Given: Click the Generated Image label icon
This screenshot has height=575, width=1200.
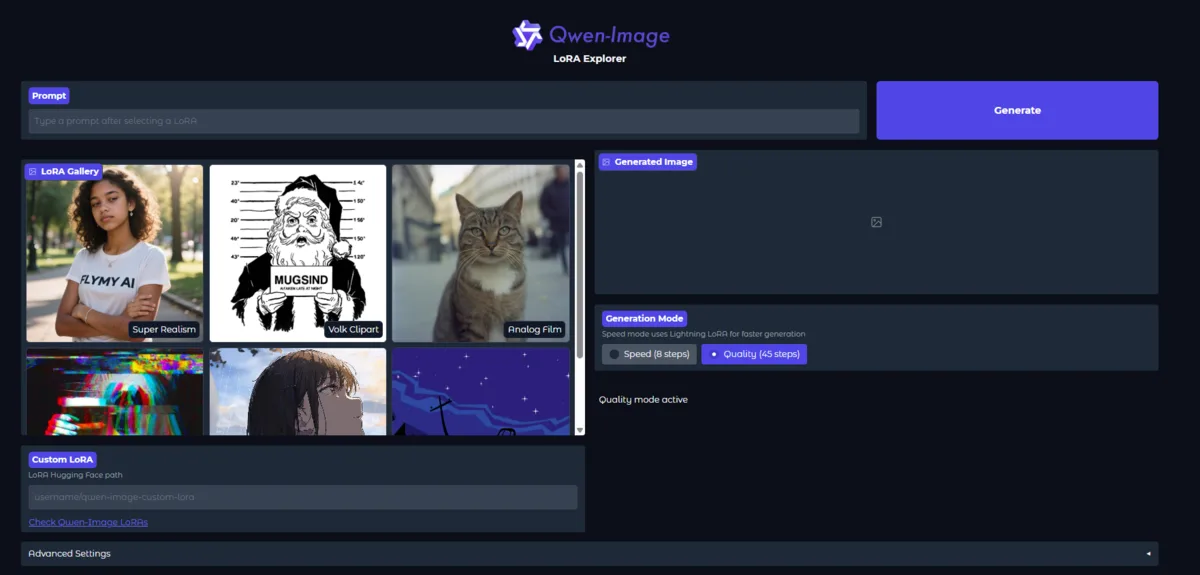Looking at the screenshot, I should [x=606, y=161].
